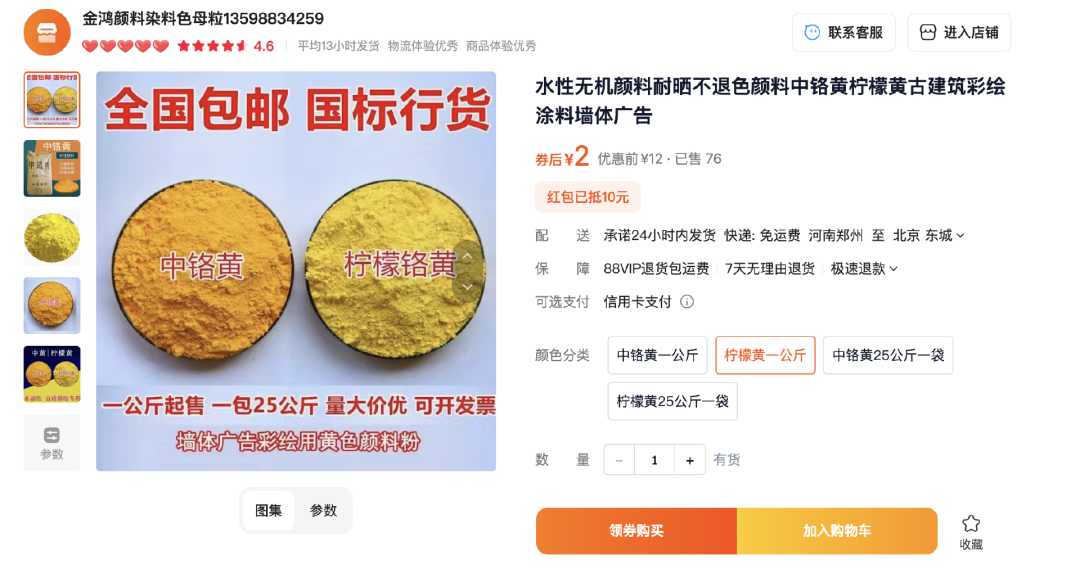The height and width of the screenshot is (582, 1080).
Task: Click the orange shop avatar icon
Action: pyautogui.click(x=47, y=32)
